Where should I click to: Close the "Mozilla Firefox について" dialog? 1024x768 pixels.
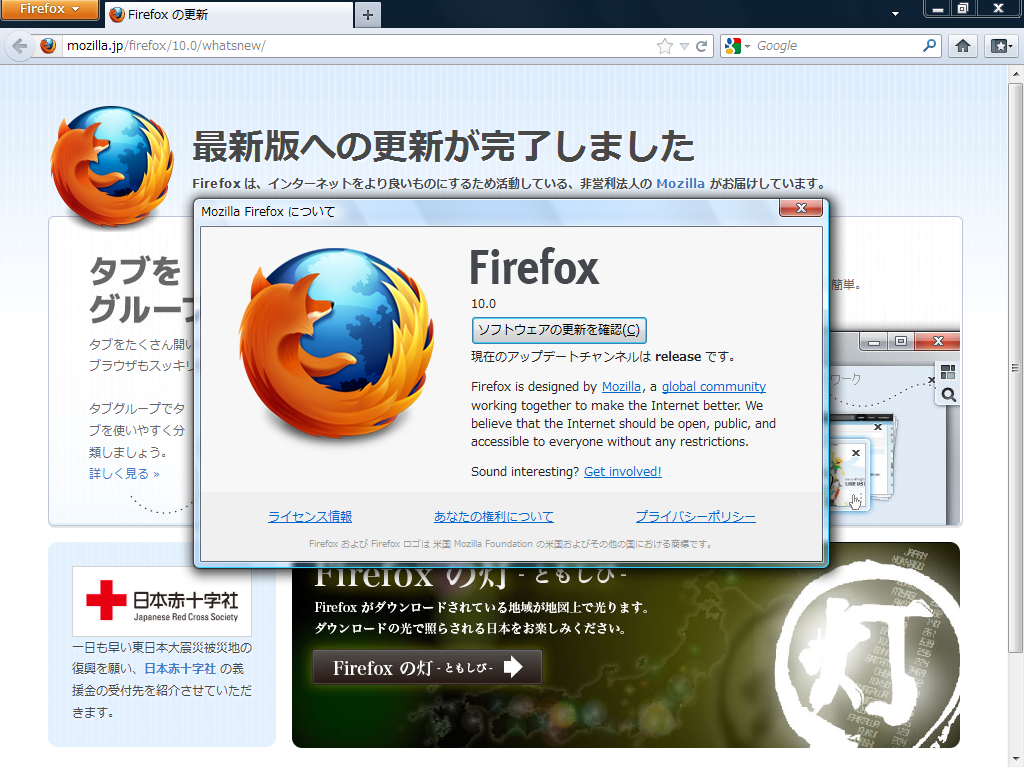point(801,208)
